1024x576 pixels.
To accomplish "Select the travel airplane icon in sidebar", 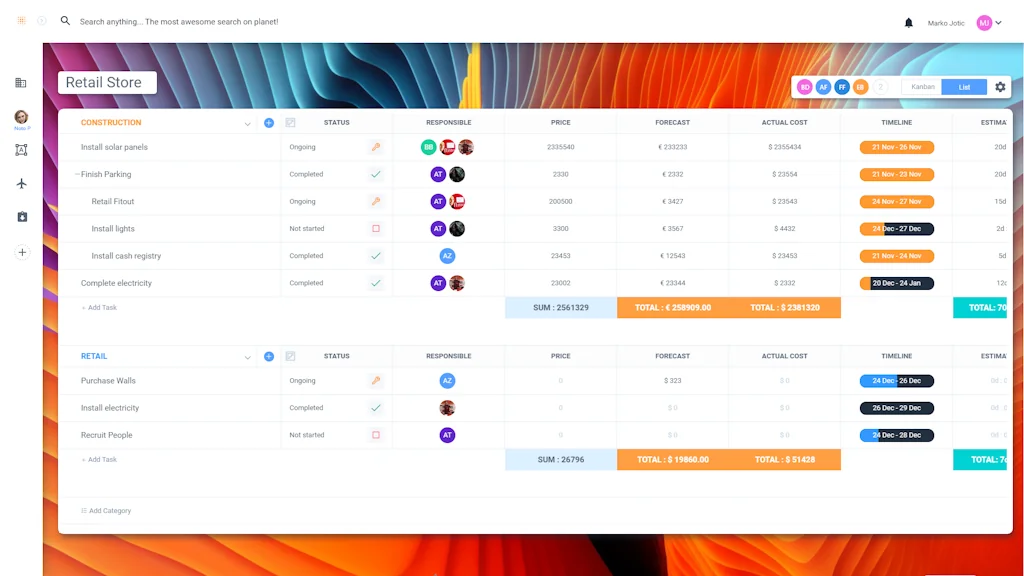I will 21,183.
